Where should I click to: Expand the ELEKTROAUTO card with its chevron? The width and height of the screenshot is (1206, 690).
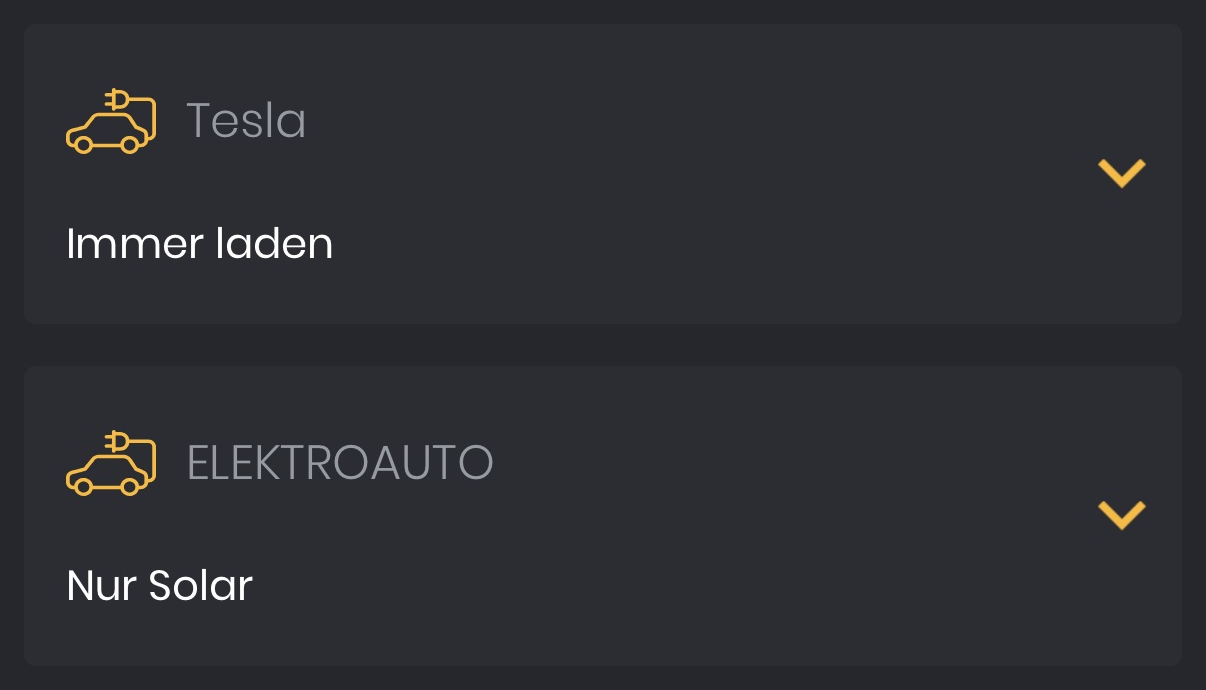point(1121,515)
